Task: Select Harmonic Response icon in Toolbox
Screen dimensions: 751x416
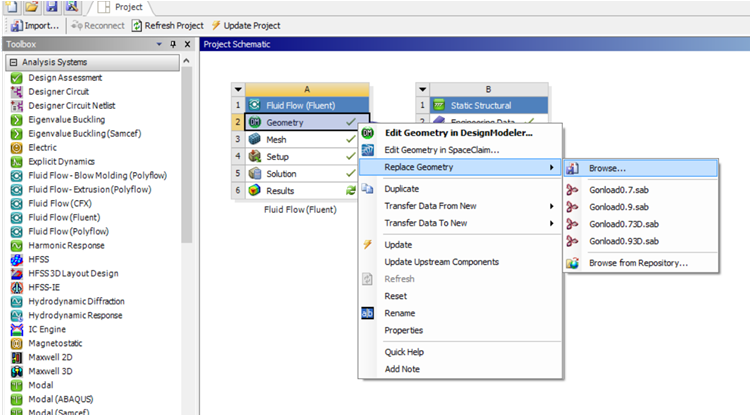Action: [x=17, y=246]
